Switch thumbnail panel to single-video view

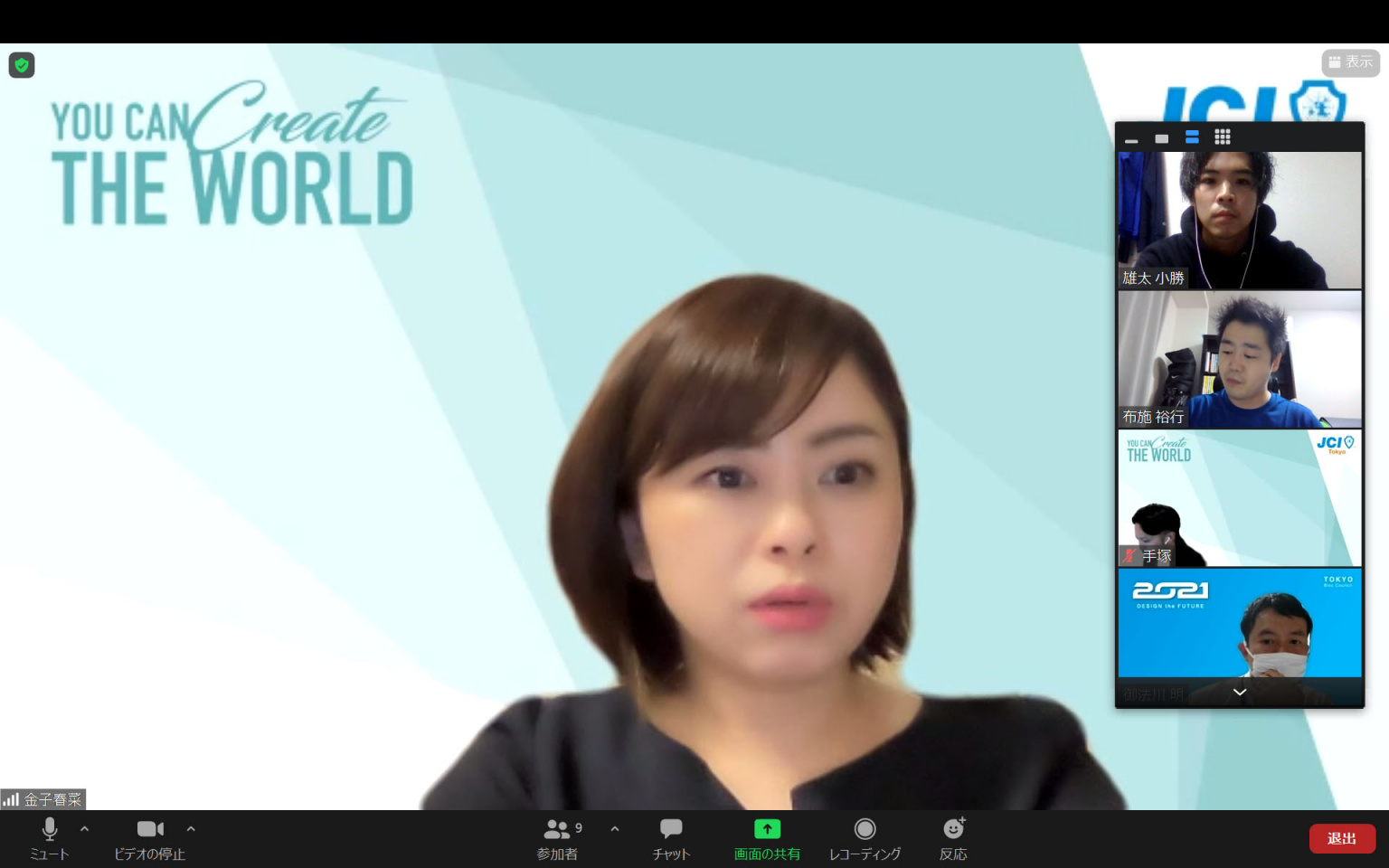[1162, 138]
